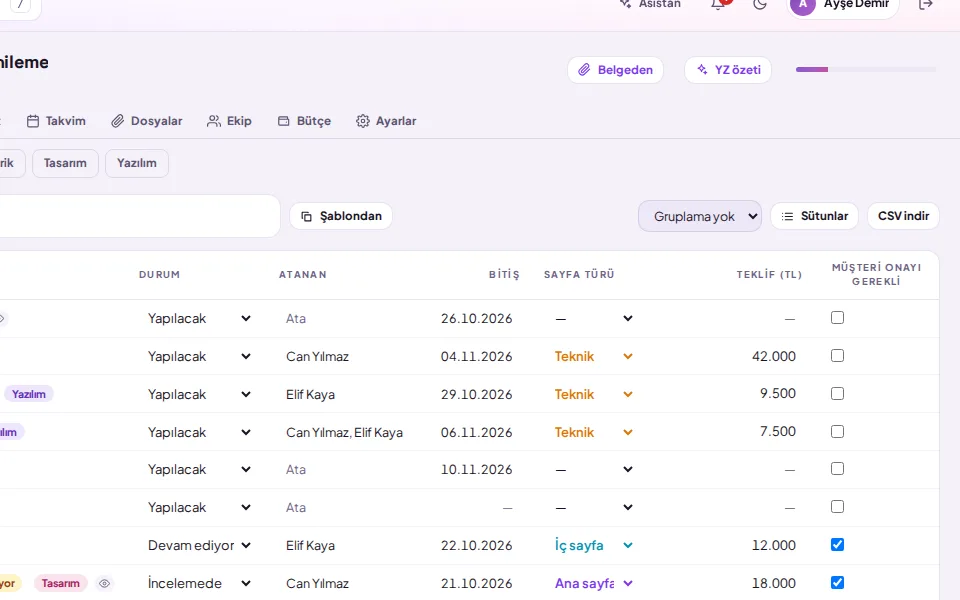Open the notifications bell
The height and width of the screenshot is (600, 960).
[718, 4]
